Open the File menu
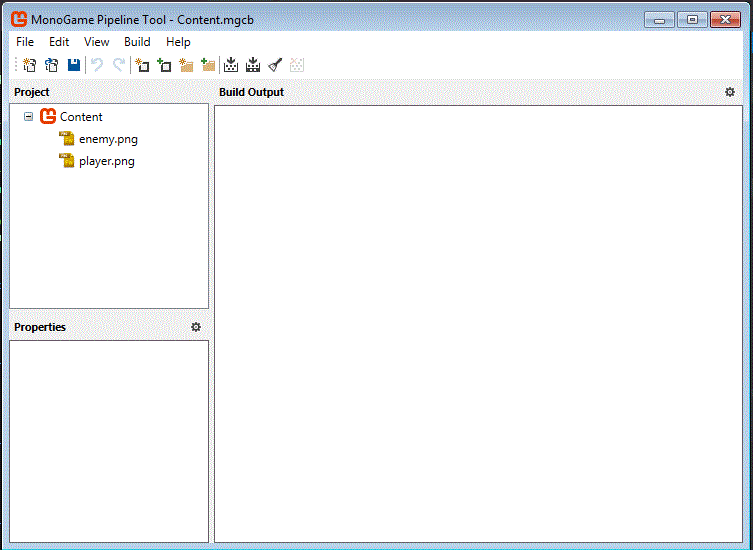 25,42
